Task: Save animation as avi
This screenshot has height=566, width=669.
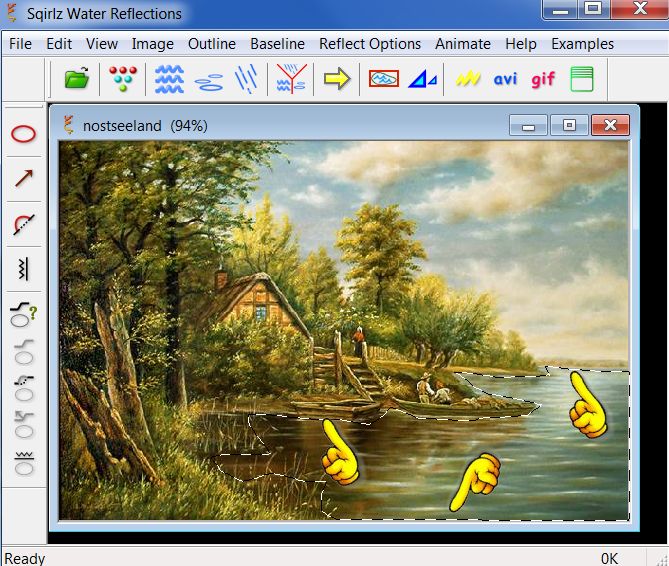Action: tap(505, 79)
